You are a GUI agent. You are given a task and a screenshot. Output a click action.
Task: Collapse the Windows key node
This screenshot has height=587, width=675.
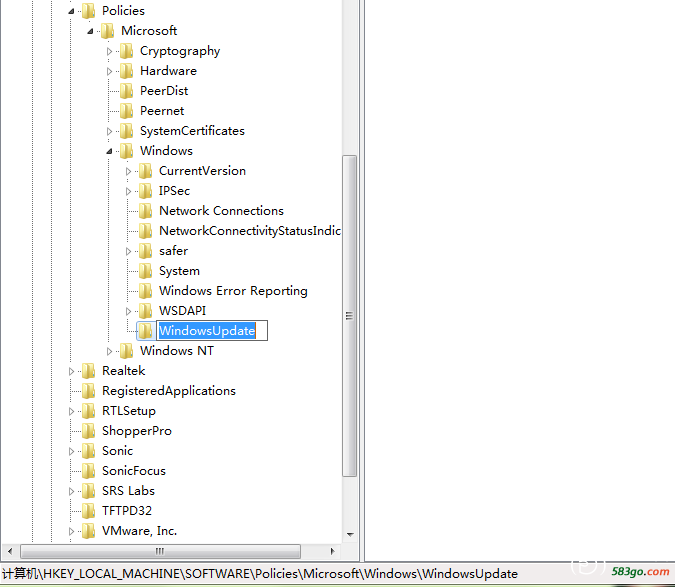tap(109, 151)
